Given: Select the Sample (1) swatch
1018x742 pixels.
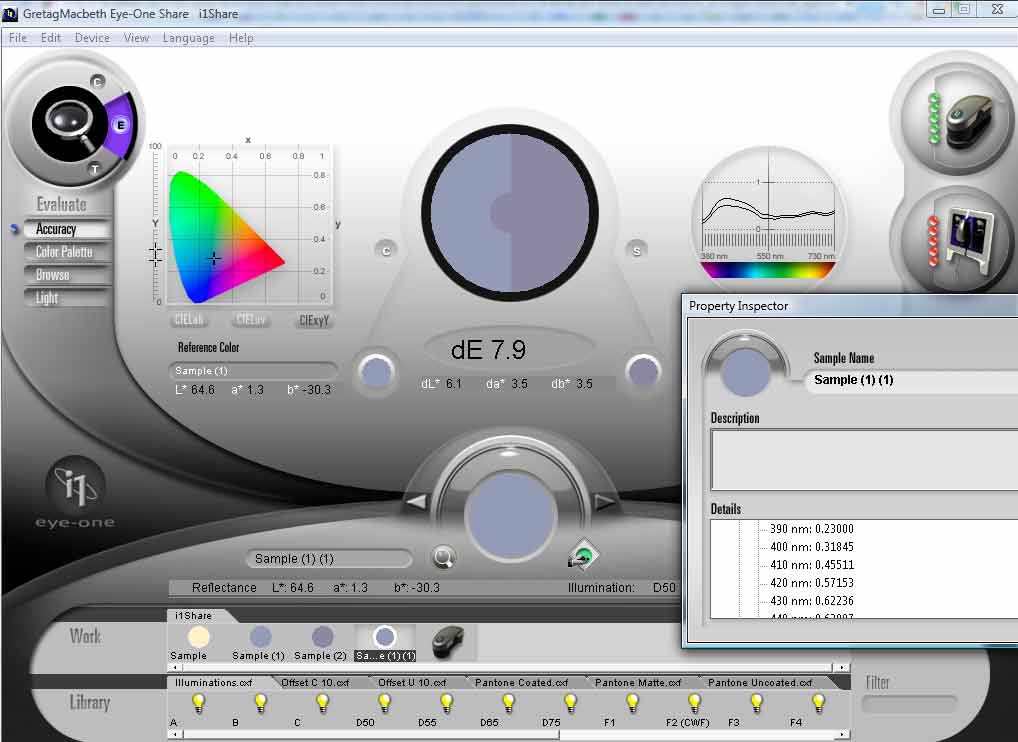Looking at the screenshot, I should coord(260,636).
